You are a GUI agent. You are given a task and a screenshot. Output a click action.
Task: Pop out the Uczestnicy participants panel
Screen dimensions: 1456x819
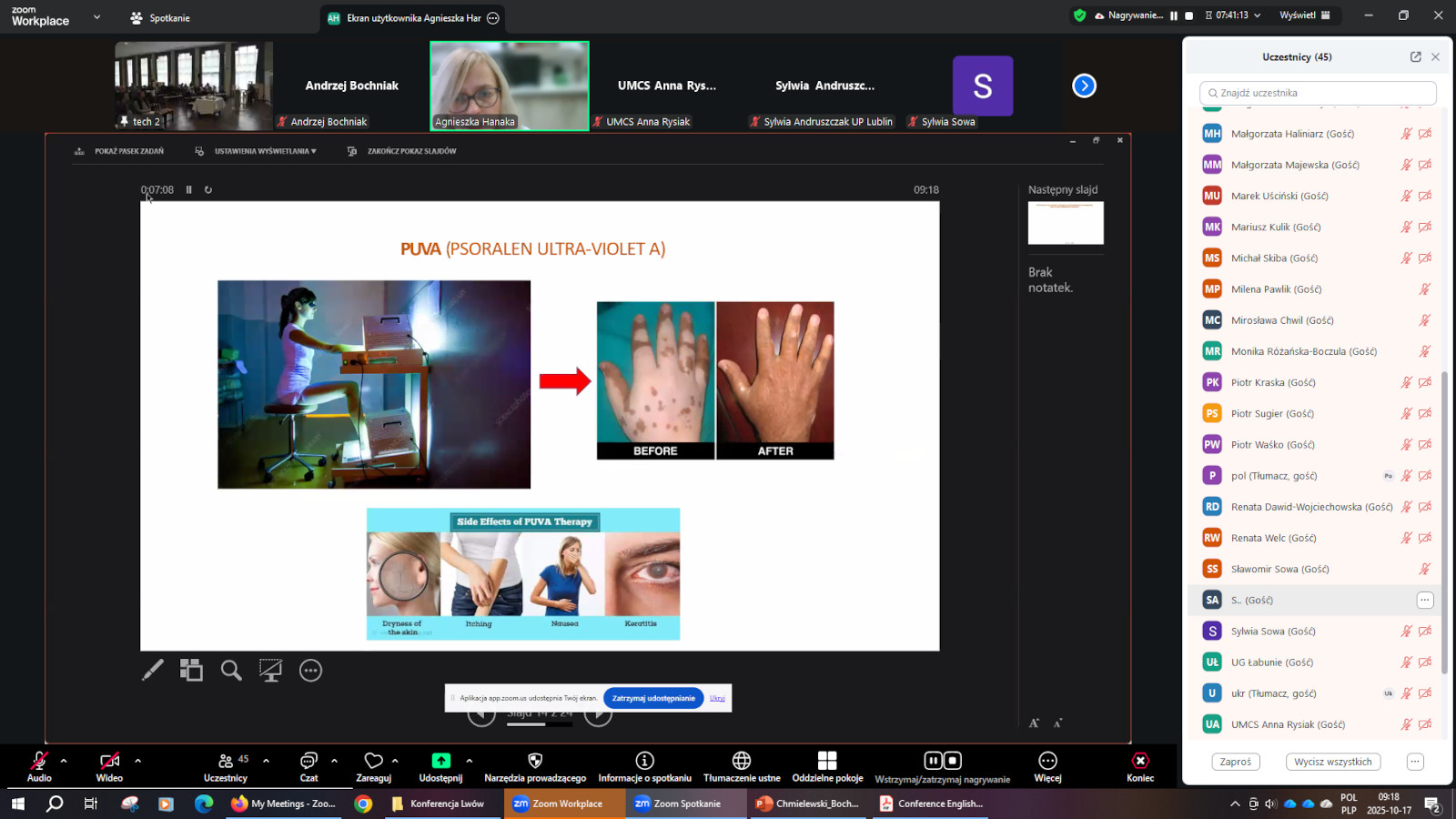pos(1415,56)
